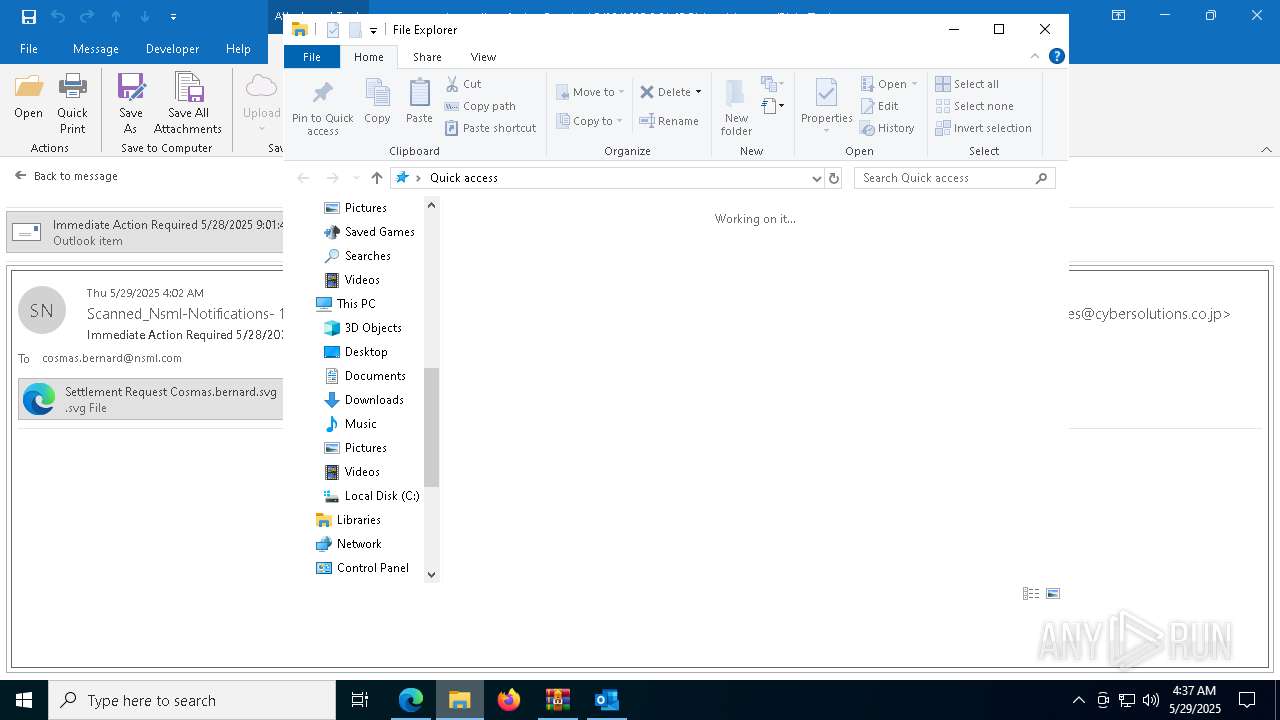
Task: Click Outlook Save As icon
Action: 131,104
